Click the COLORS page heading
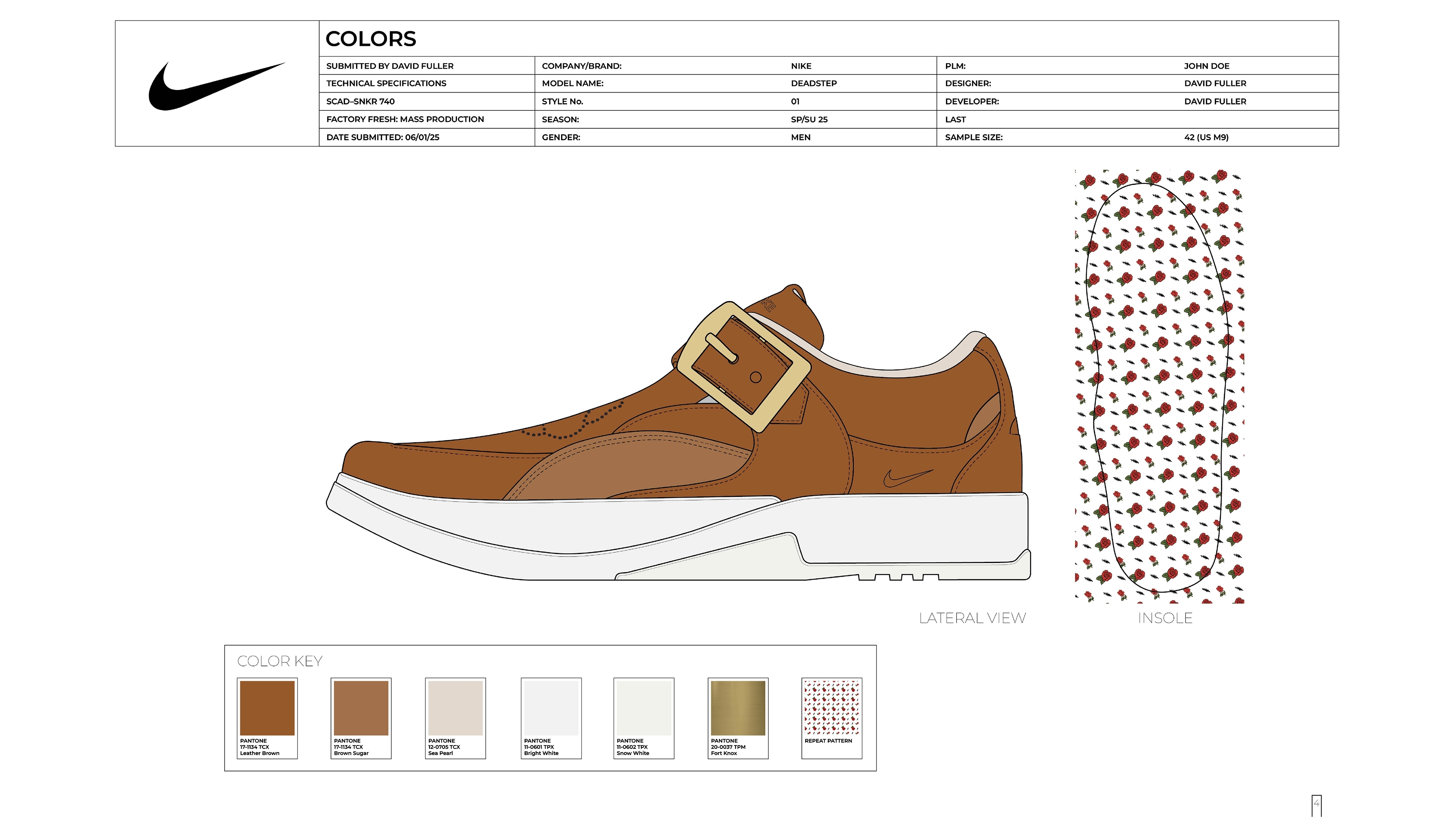Image resolution: width=1456 pixels, height=819 pixels. tap(371, 39)
